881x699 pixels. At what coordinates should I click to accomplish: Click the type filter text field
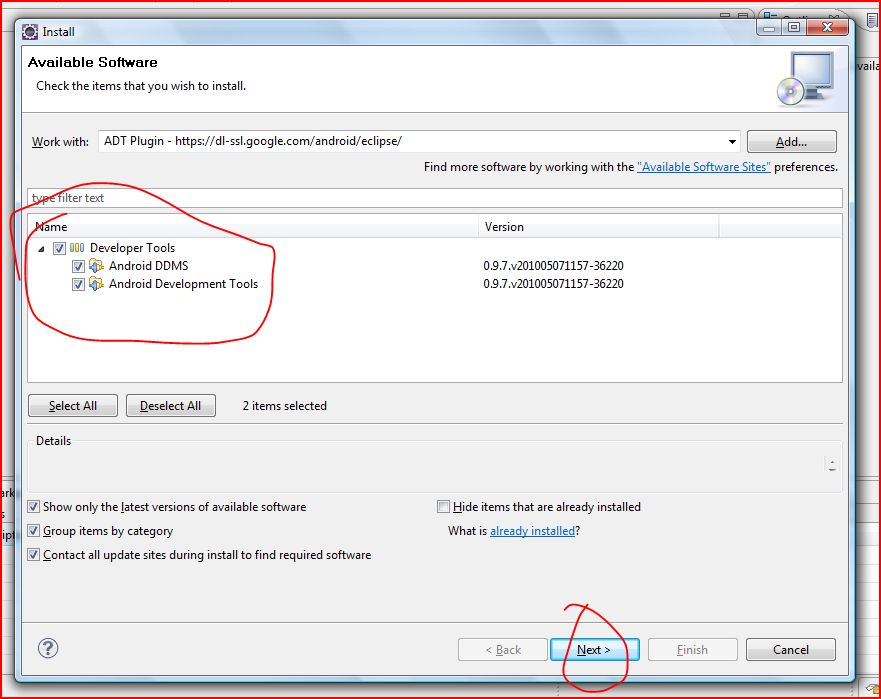(x=435, y=198)
